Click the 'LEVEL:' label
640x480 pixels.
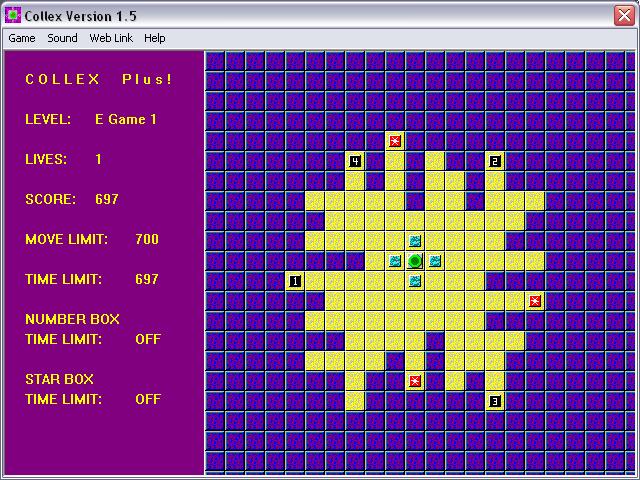48,119
